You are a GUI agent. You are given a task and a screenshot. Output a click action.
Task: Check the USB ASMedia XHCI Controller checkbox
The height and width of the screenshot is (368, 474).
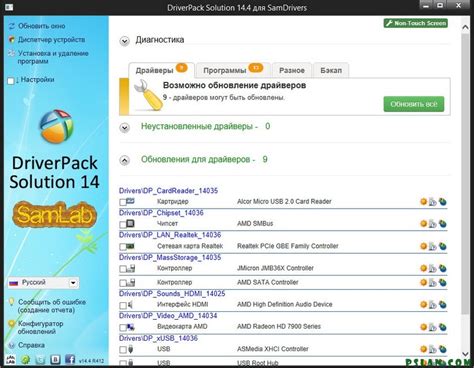point(123,350)
